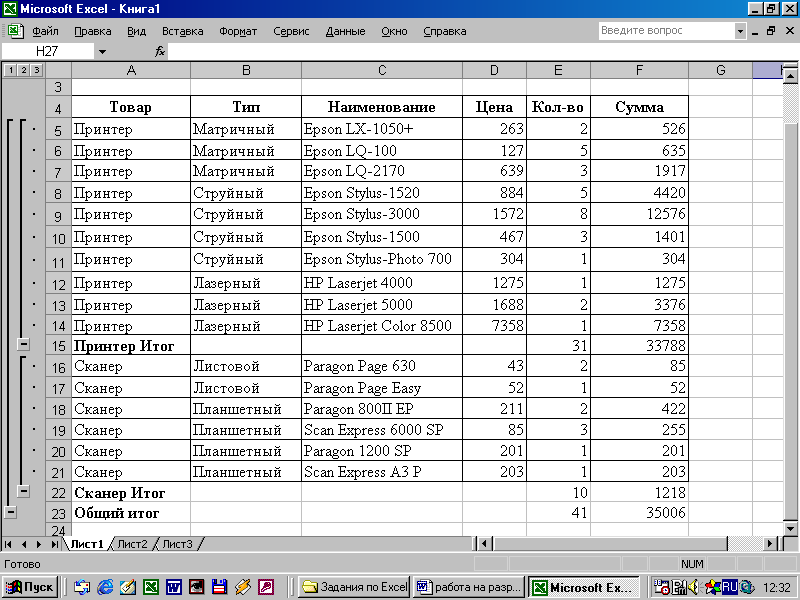800x600 pixels.
Task: Click the cell HP Laserjet Color 8500
Action: [382, 325]
